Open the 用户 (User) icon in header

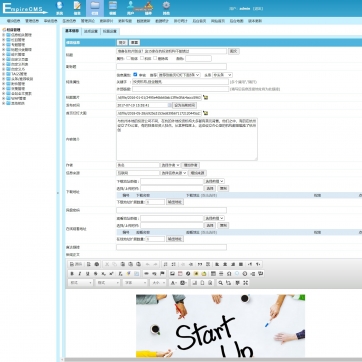pyautogui.click(x=130, y=8)
